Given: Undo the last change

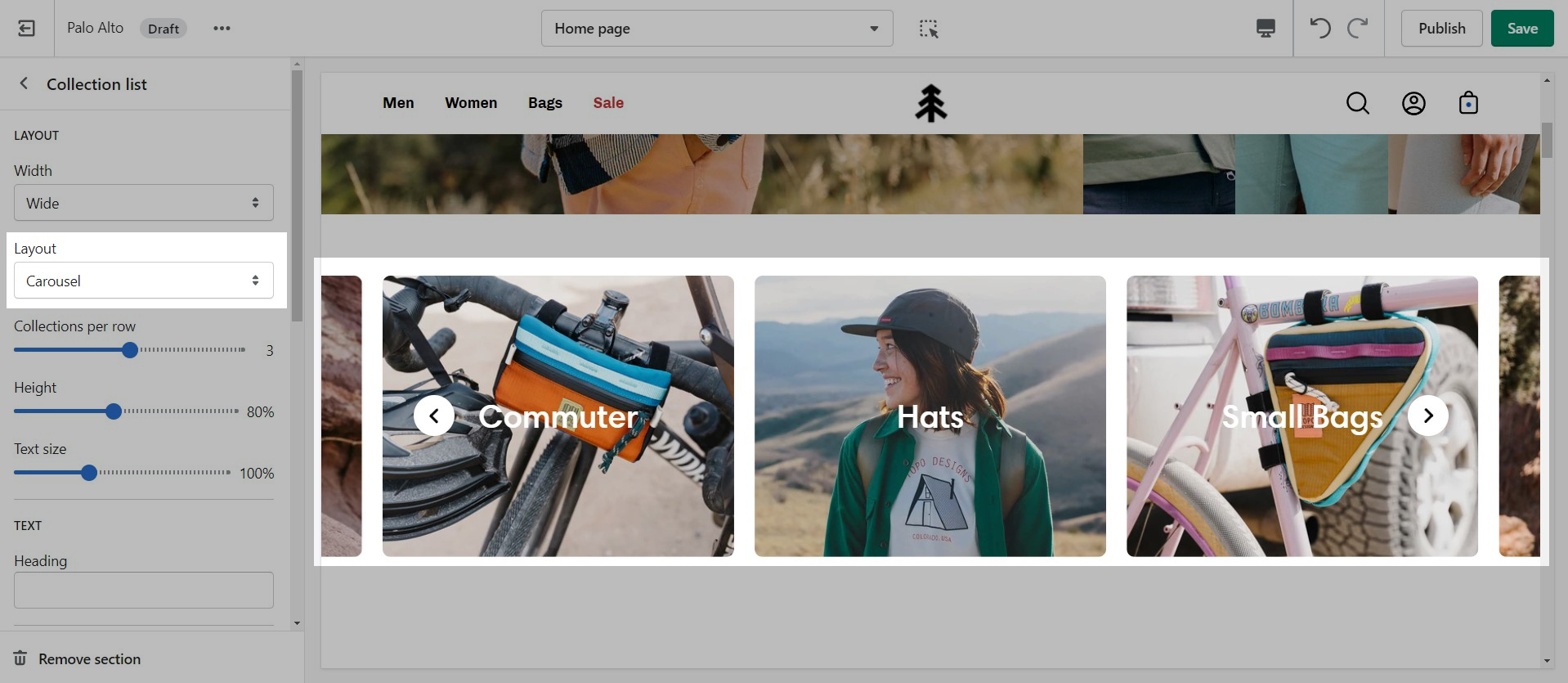Looking at the screenshot, I should click(1319, 29).
